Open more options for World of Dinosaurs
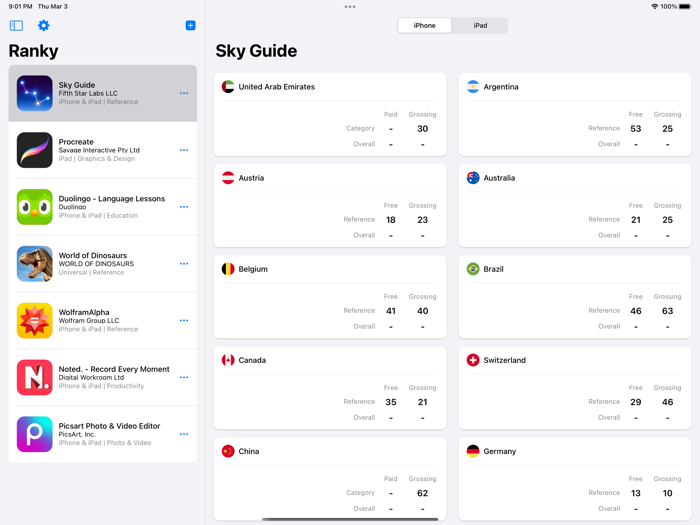700x525 pixels. coord(184,264)
